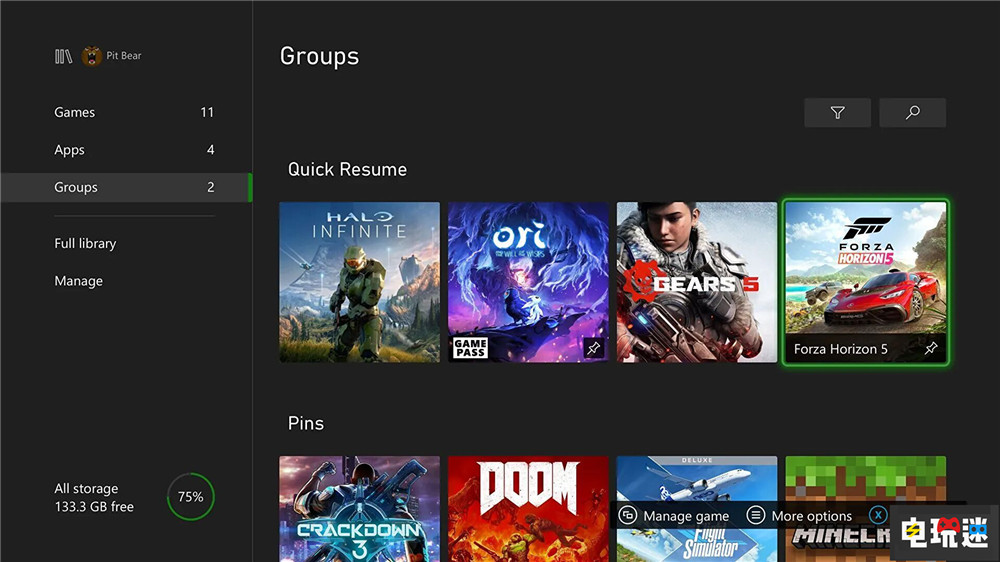Image resolution: width=1000 pixels, height=562 pixels.
Task: Open the DOOM pinned tile
Action: (528, 509)
